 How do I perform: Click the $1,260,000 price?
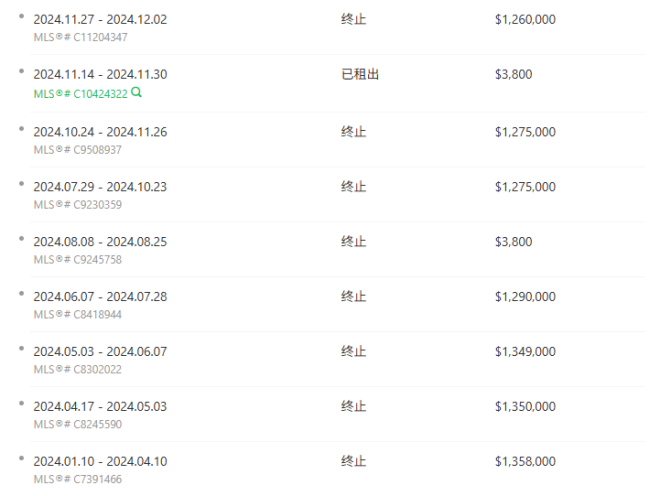tap(525, 19)
